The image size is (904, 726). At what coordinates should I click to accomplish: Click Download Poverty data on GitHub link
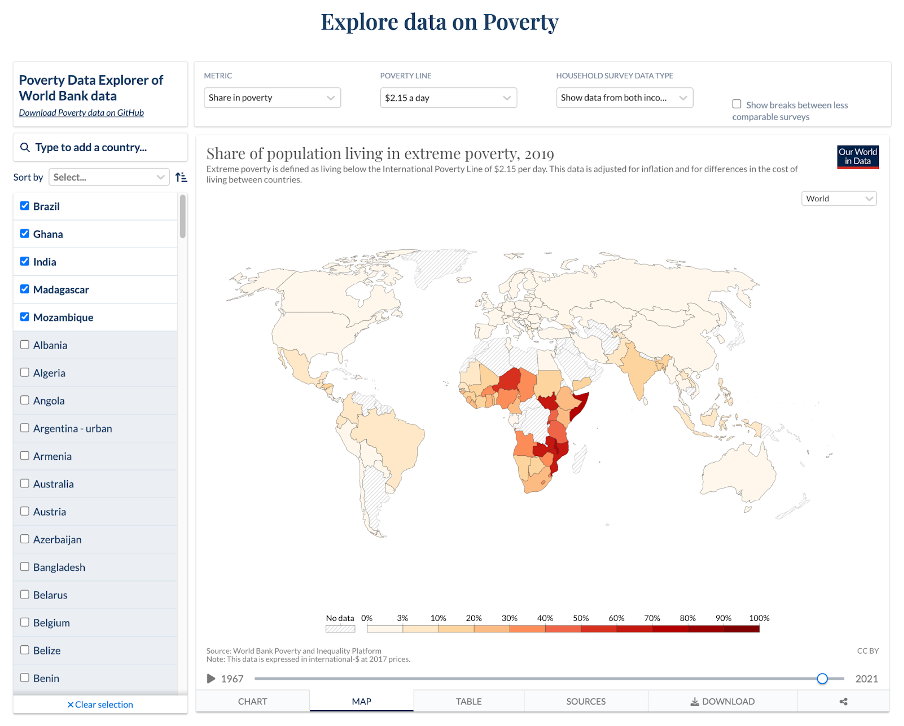(81, 113)
